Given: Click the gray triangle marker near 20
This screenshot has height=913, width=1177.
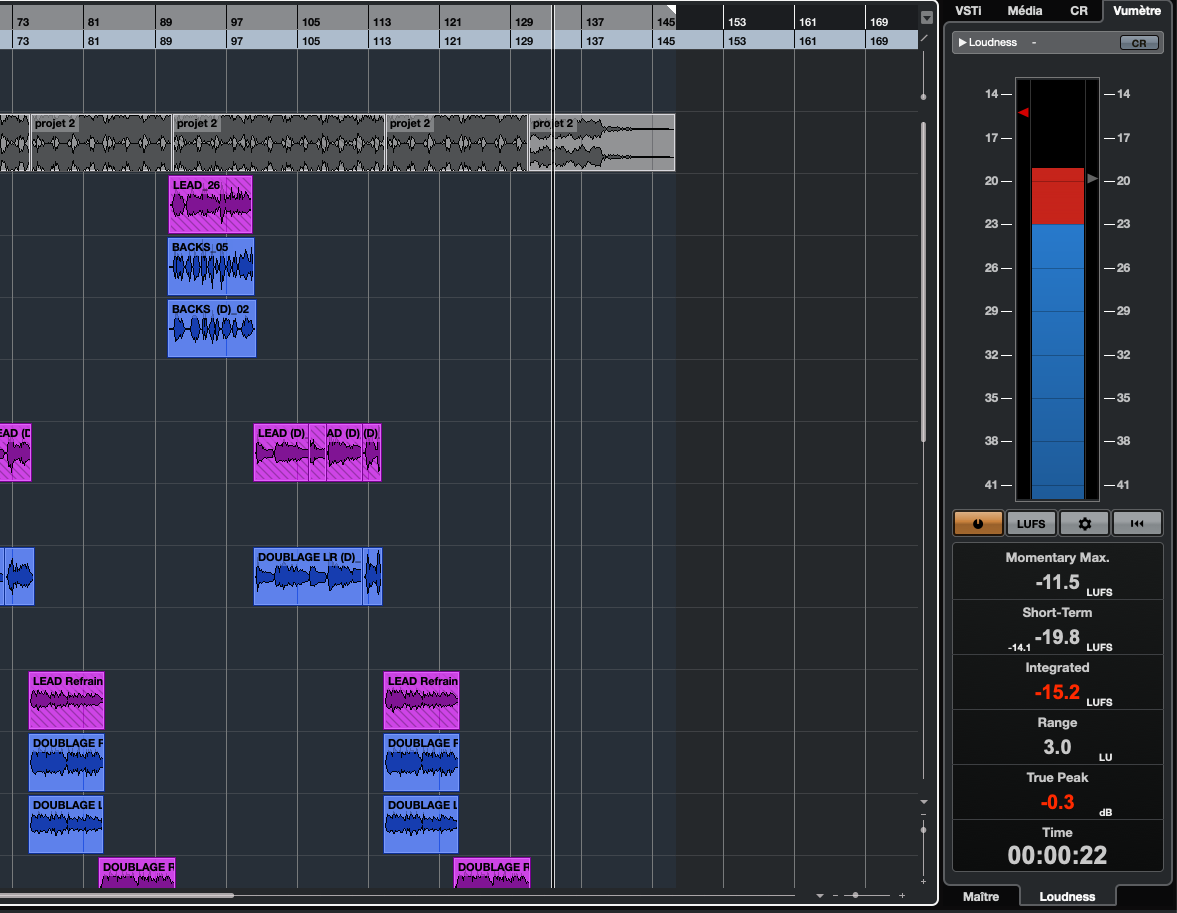Looking at the screenshot, I should click(1092, 178).
